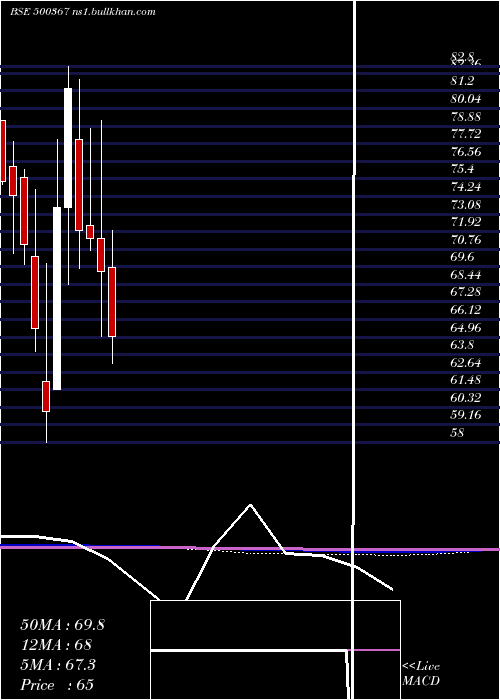500x700 pixels.
Task: Select the tallest white bullish candlestick
Action: 57,298
